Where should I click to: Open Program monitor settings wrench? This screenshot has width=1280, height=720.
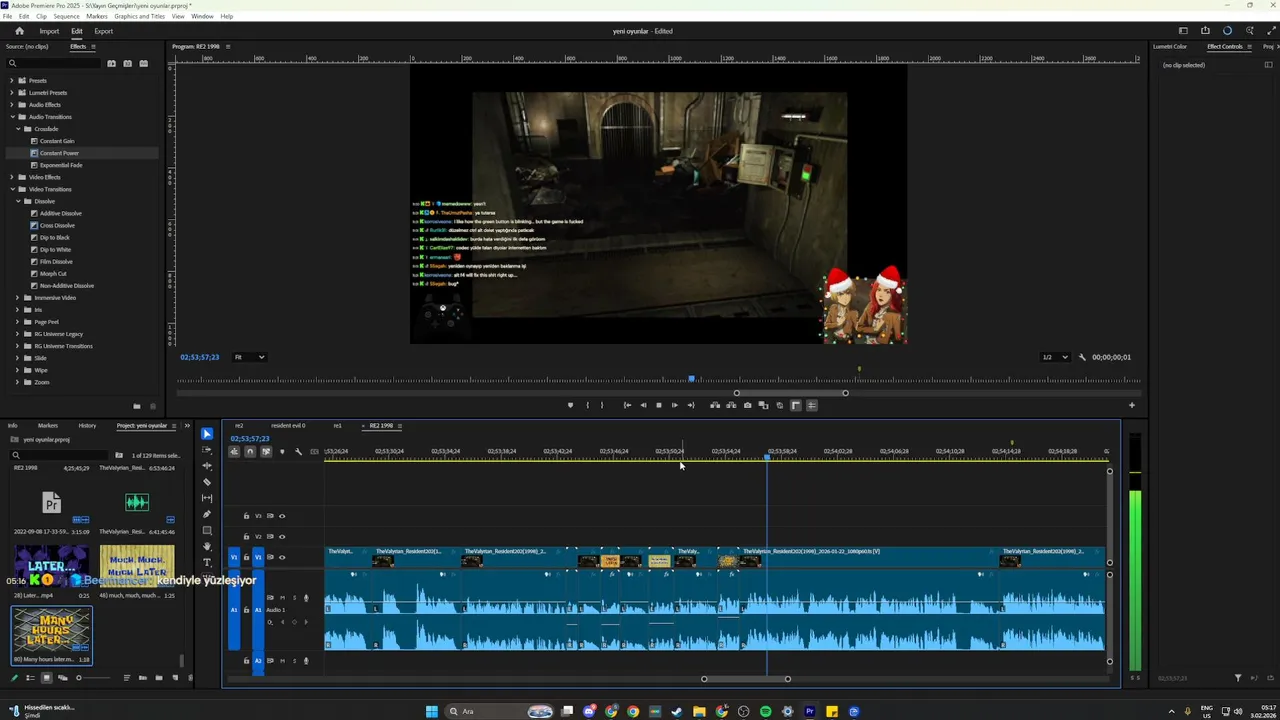pyautogui.click(x=1082, y=357)
